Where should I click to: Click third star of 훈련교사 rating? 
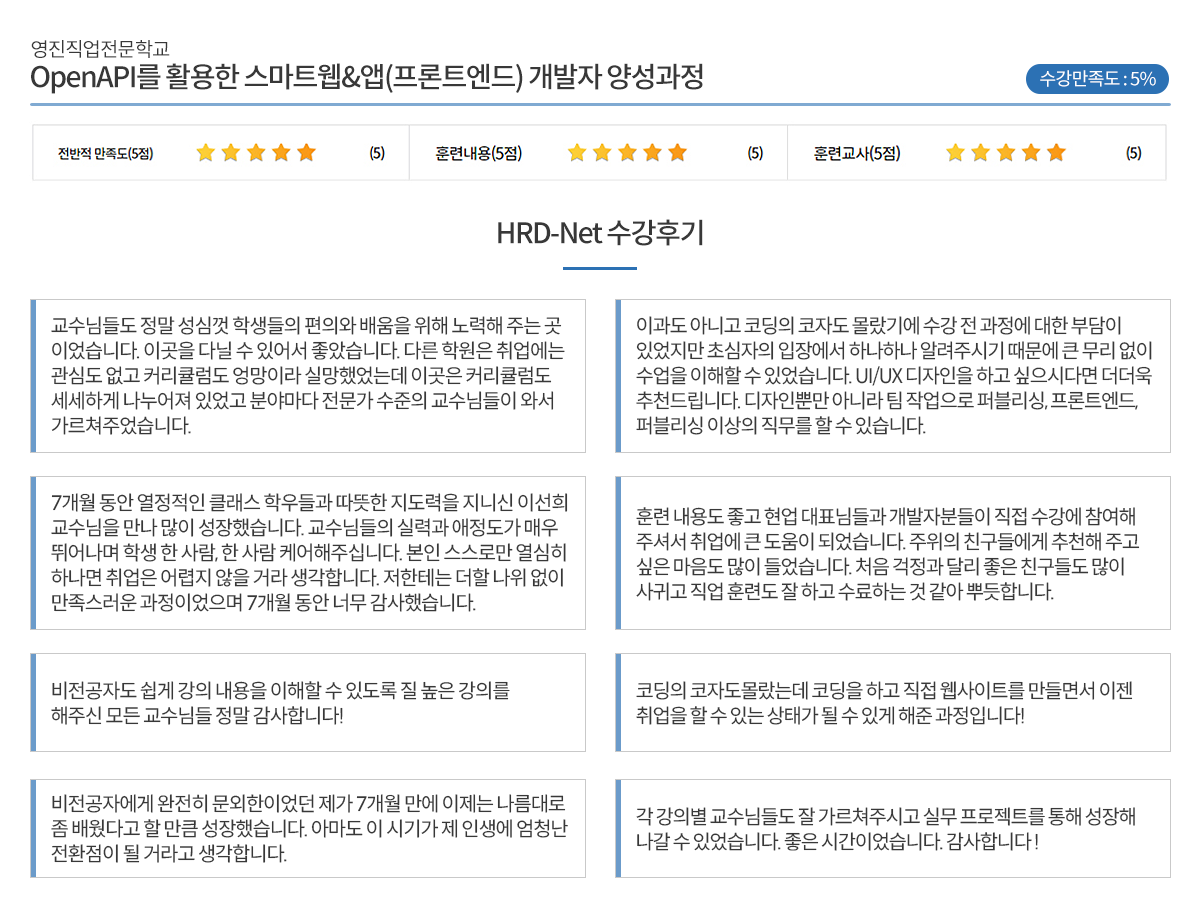click(1006, 153)
